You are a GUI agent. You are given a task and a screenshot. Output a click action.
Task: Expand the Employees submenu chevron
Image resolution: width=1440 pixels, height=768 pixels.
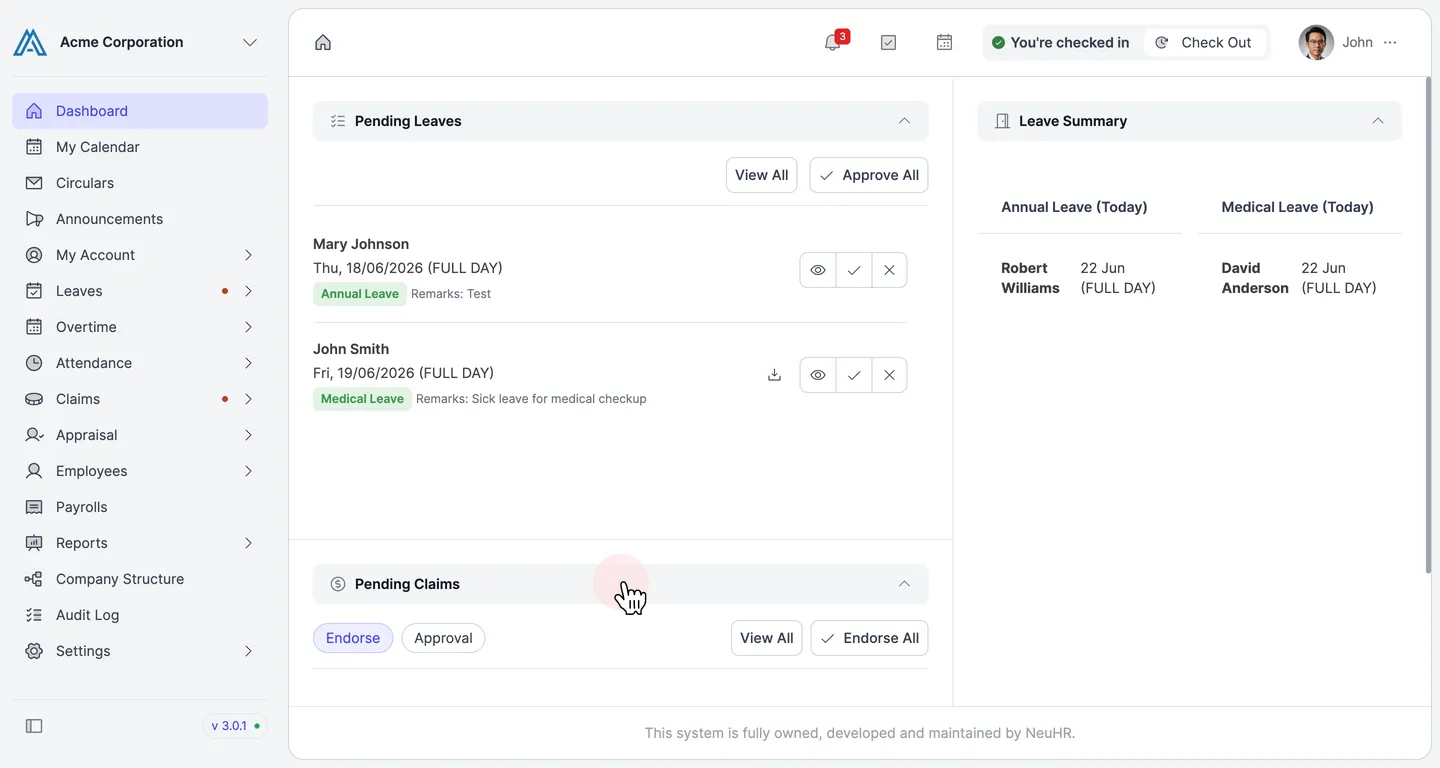[x=248, y=471]
